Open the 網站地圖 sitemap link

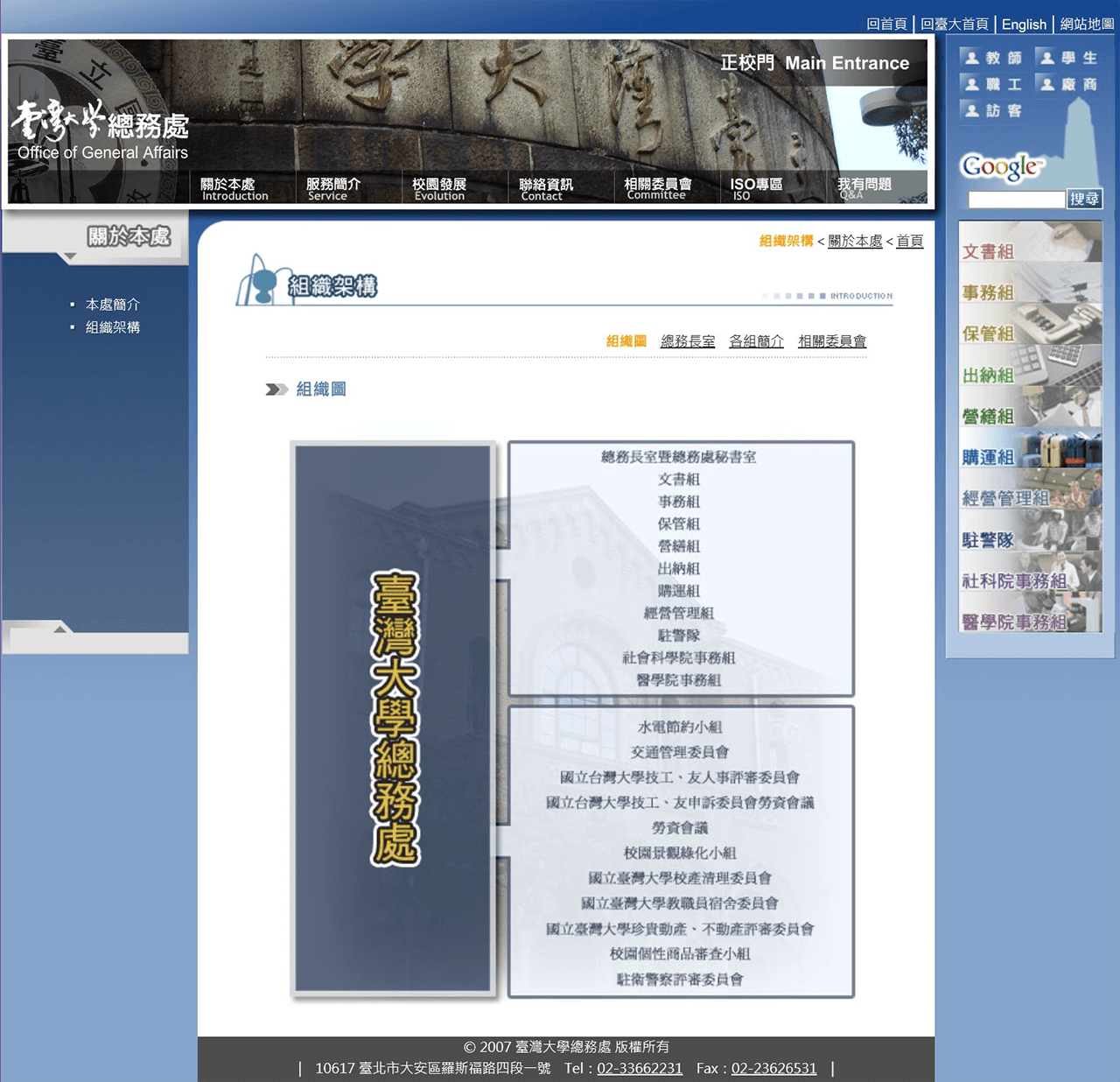(x=1087, y=25)
